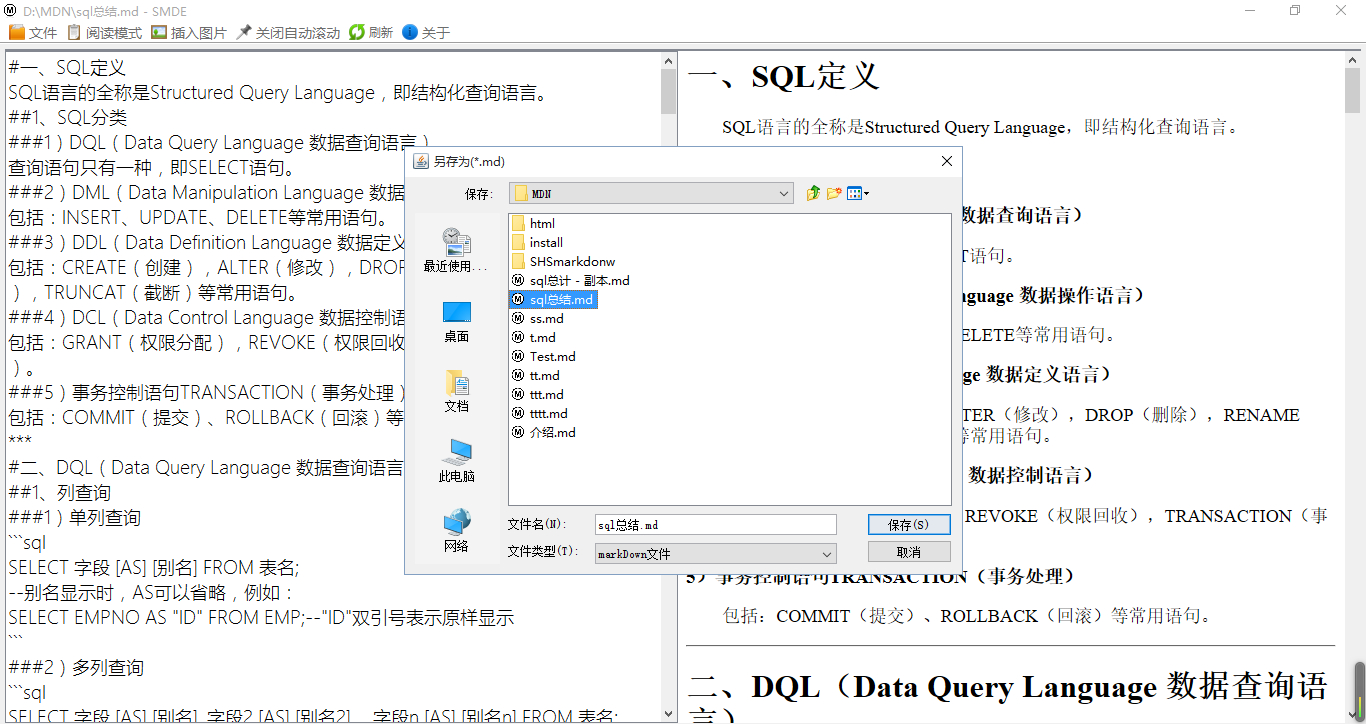The height and width of the screenshot is (724, 1366).
Task: Open the view menu icon dropdown
Action: point(858,193)
